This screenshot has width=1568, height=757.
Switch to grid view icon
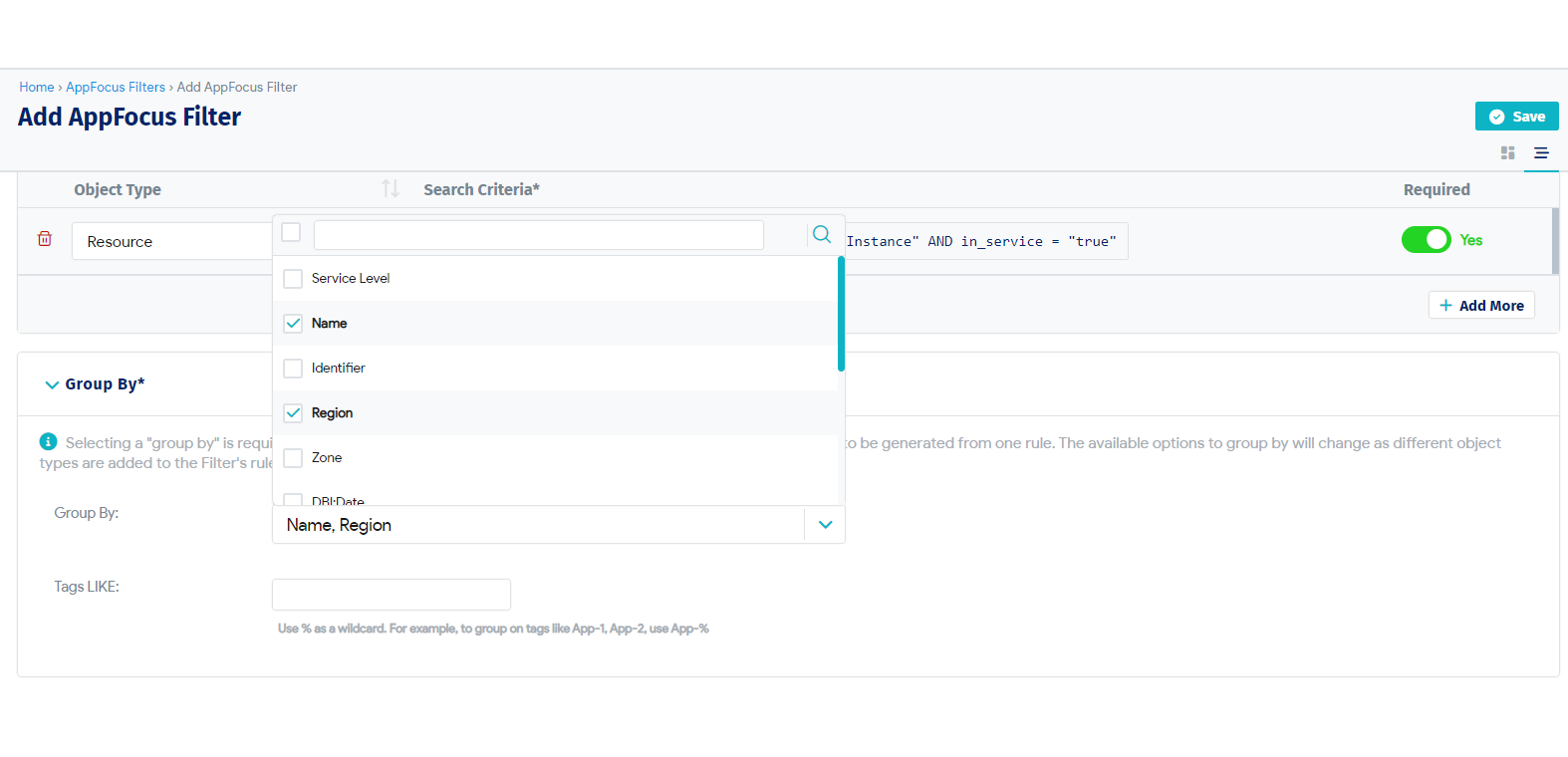pyautogui.click(x=1507, y=153)
